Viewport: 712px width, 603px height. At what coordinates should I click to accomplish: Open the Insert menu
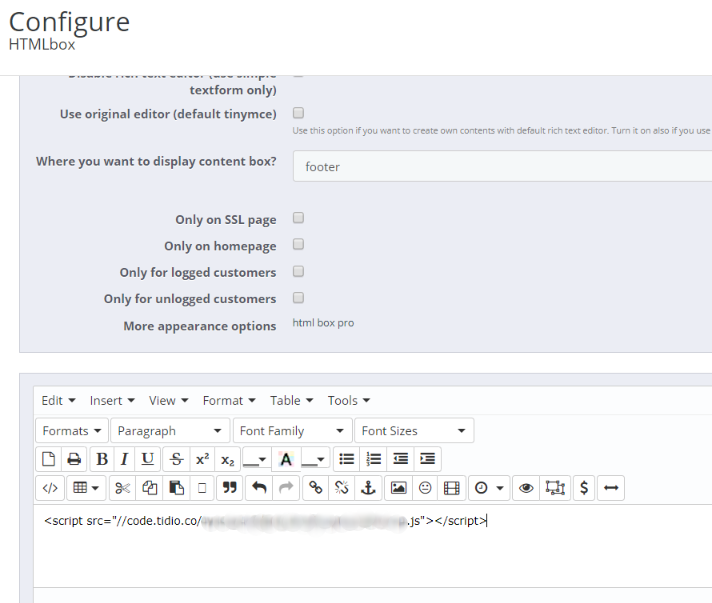pos(112,400)
